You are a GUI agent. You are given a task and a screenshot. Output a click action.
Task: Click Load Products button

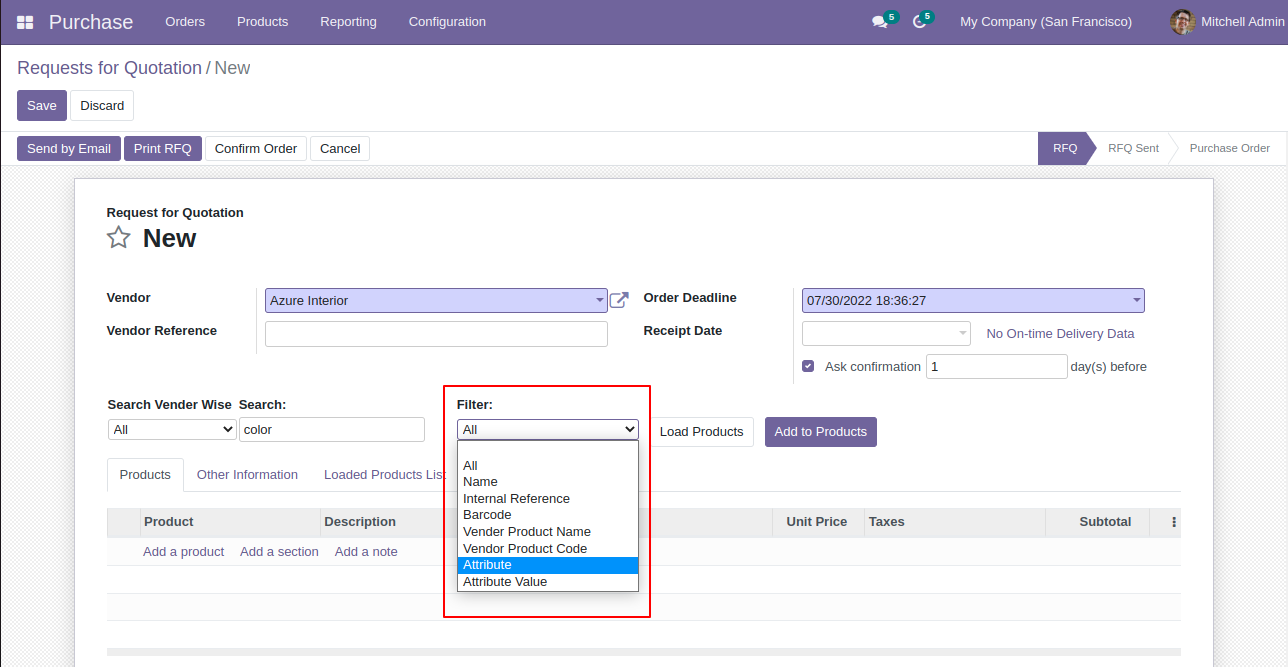click(702, 432)
